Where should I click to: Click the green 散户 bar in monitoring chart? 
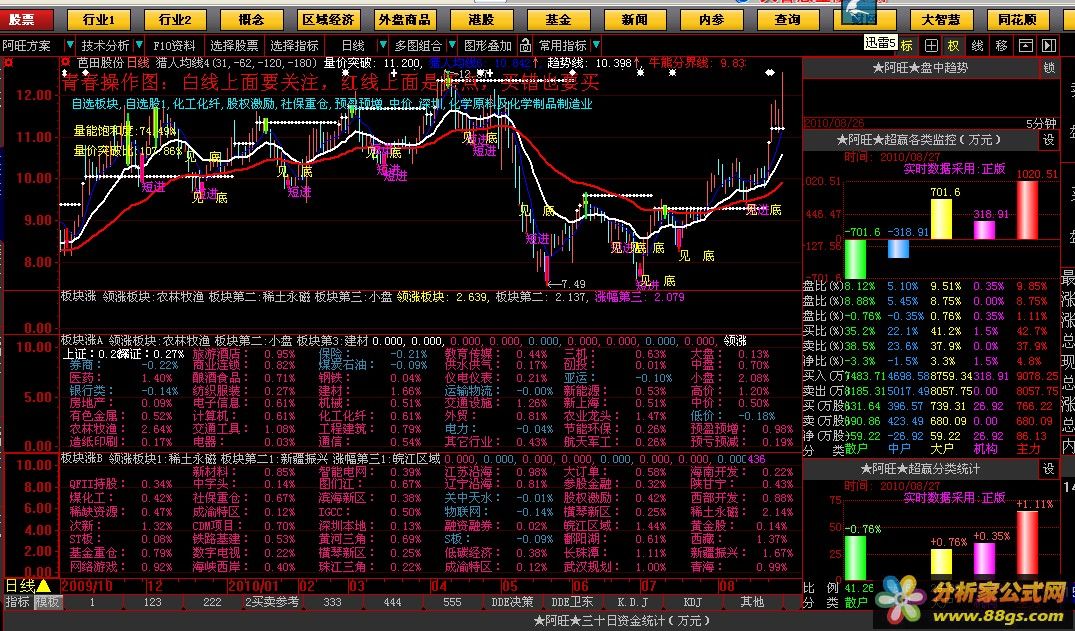click(x=855, y=259)
